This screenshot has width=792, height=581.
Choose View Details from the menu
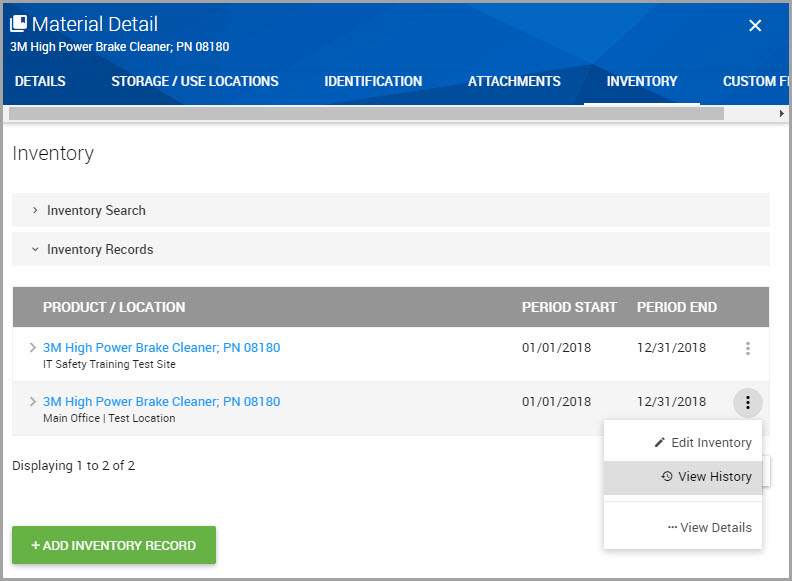tap(682, 527)
